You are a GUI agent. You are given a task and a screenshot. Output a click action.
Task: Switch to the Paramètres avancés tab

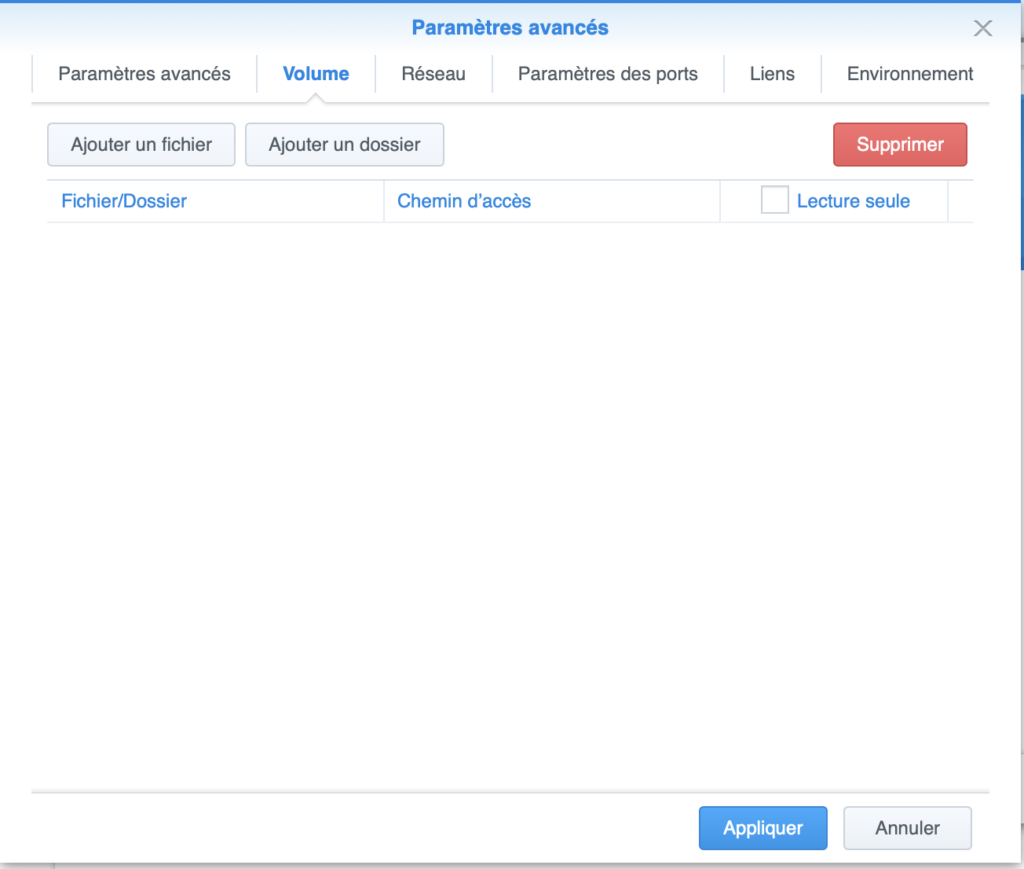pyautogui.click(x=144, y=74)
